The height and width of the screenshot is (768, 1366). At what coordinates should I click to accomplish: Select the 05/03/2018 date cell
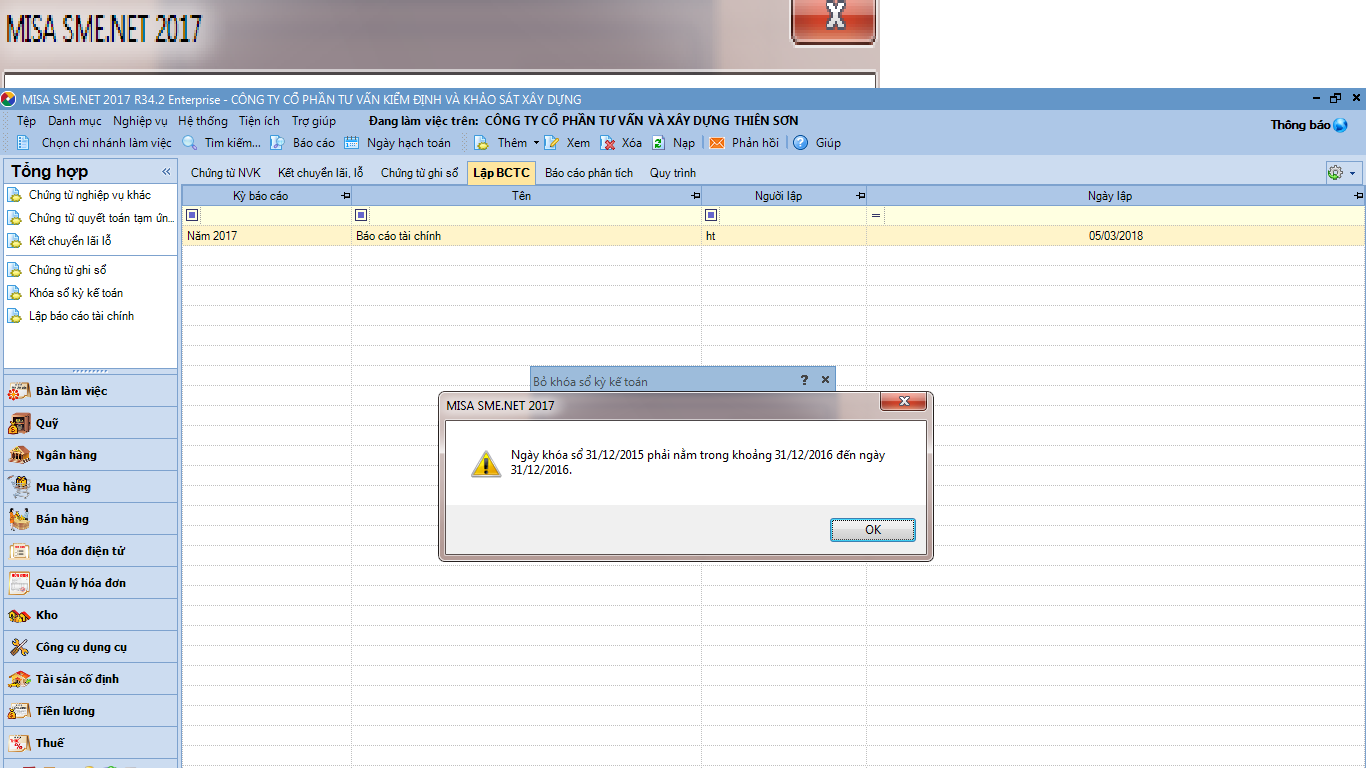1116,236
